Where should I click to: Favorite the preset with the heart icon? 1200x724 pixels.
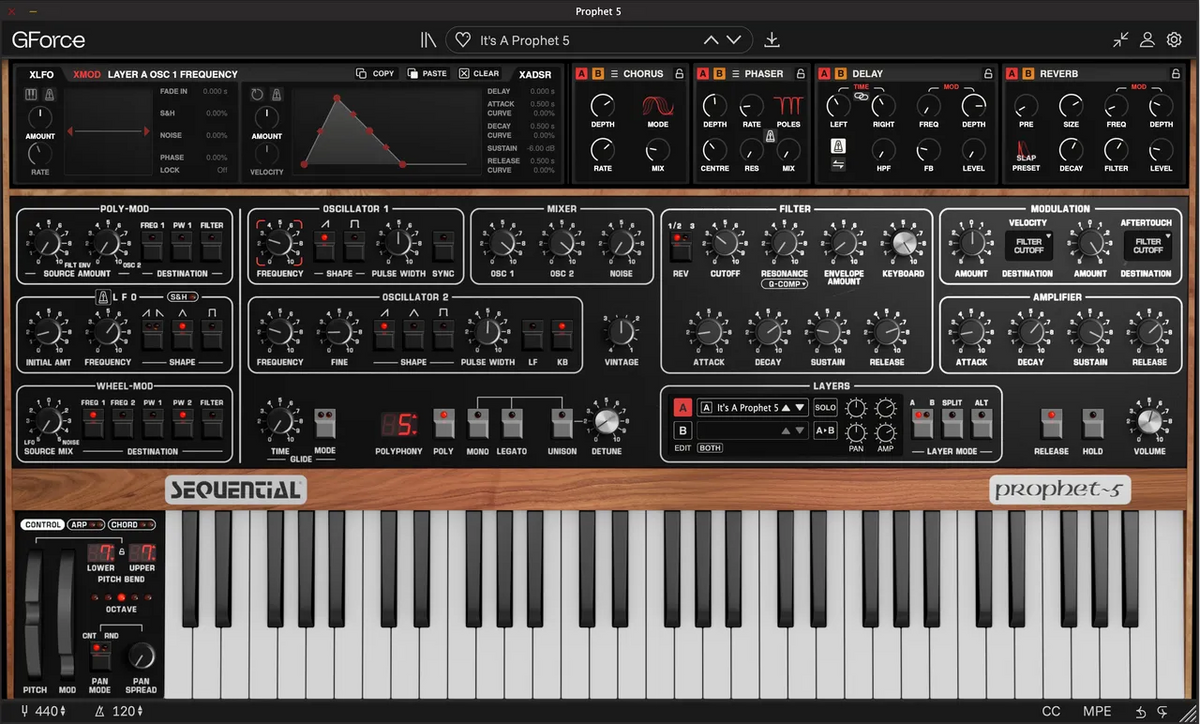pos(462,40)
